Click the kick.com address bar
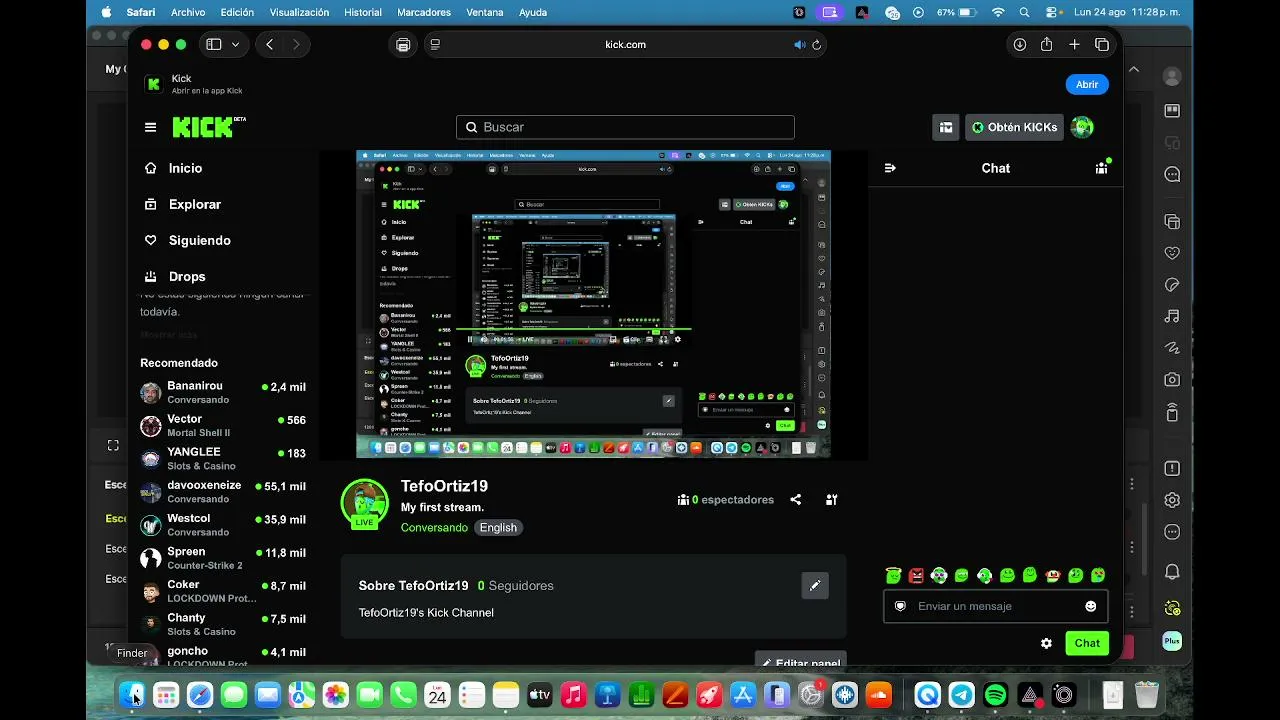The width and height of the screenshot is (1280, 720). tap(626, 44)
